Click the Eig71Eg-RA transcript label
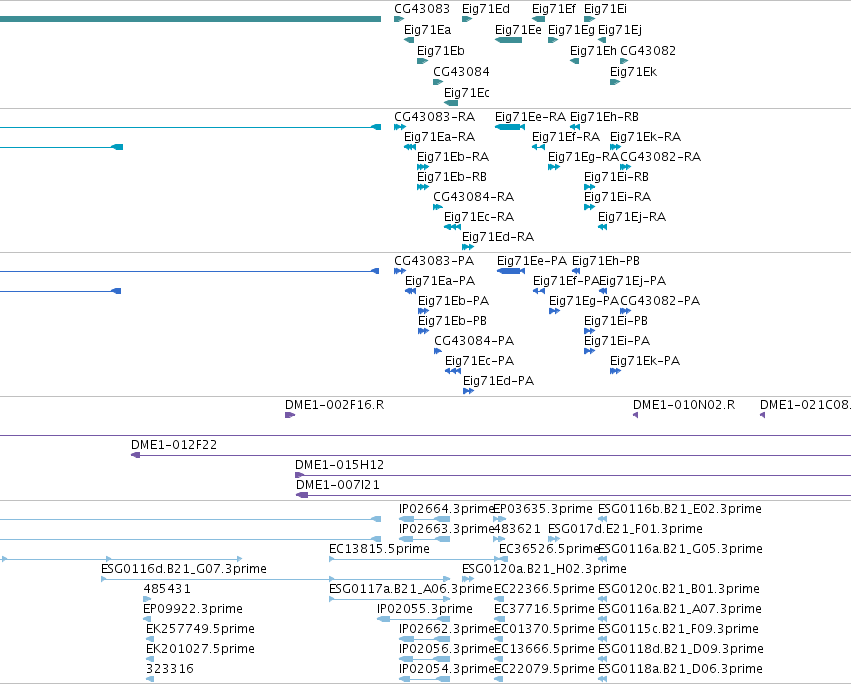This screenshot has width=851, height=684. 583,157
